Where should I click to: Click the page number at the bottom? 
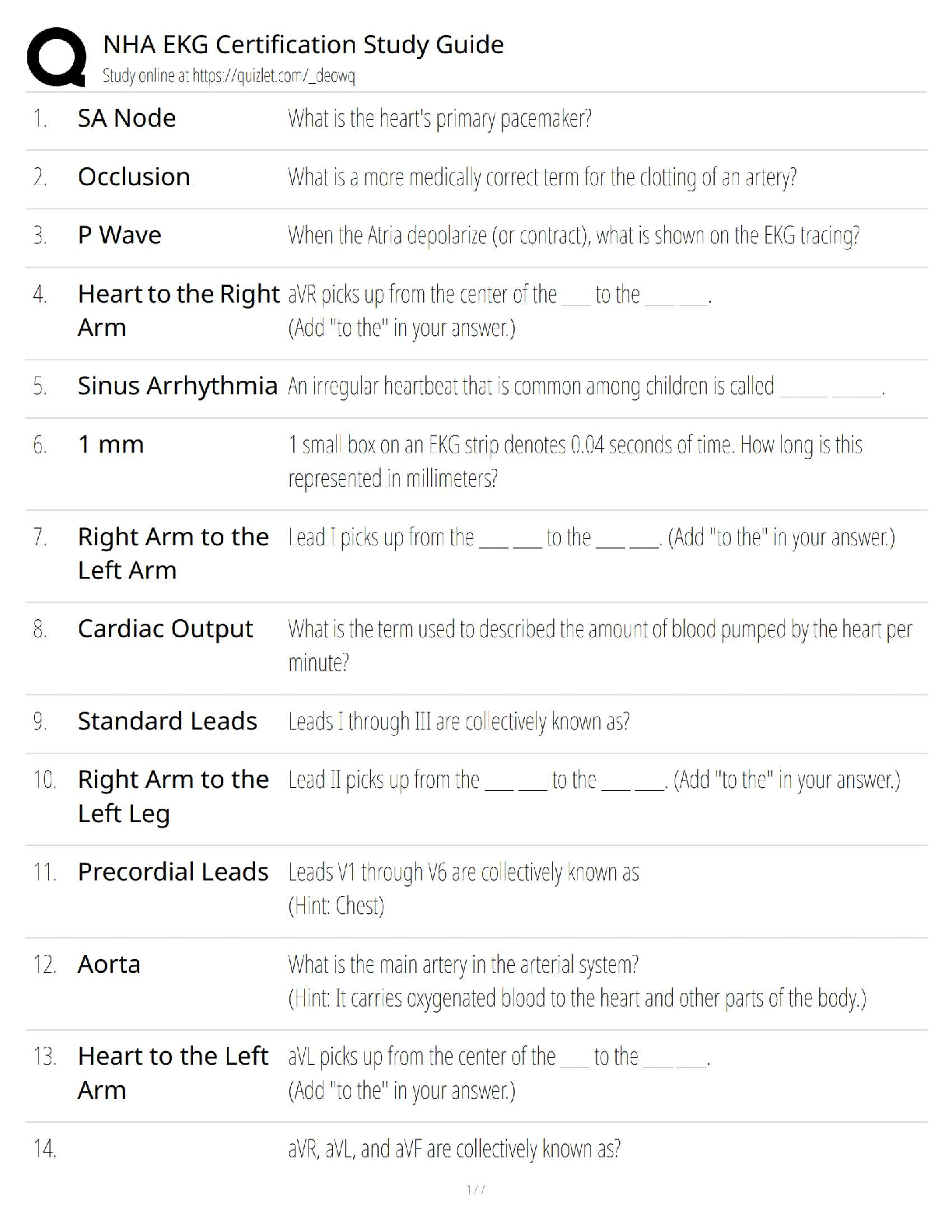[475, 1189]
